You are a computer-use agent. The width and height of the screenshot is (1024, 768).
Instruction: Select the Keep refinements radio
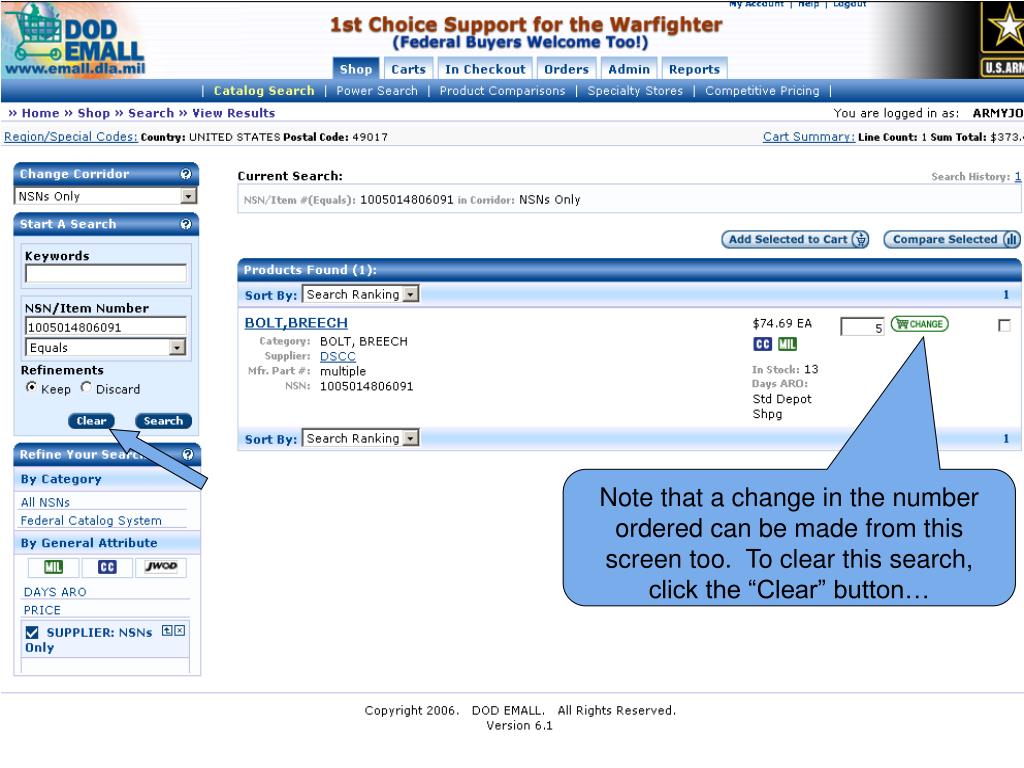pos(31,387)
